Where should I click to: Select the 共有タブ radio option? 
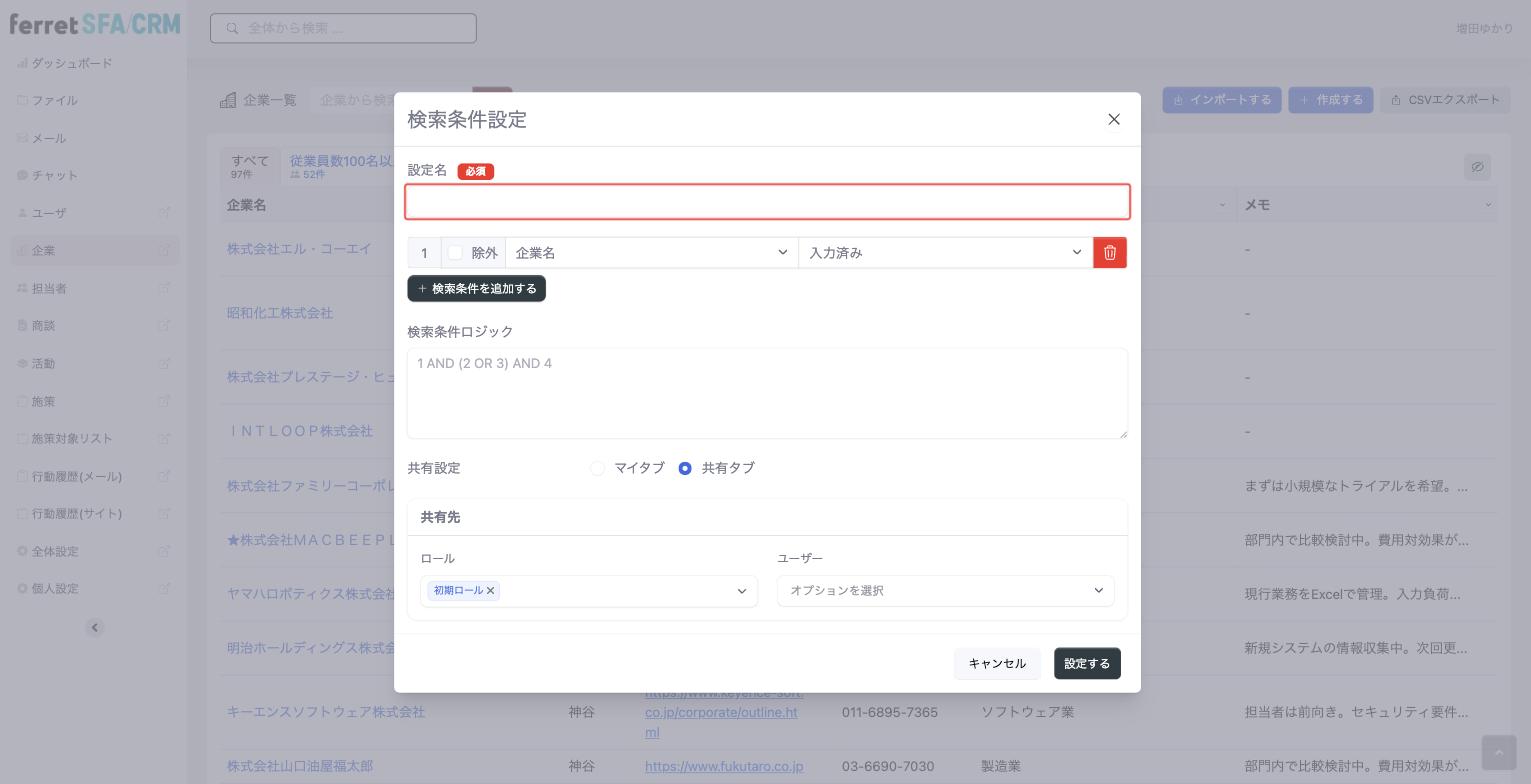(685, 468)
